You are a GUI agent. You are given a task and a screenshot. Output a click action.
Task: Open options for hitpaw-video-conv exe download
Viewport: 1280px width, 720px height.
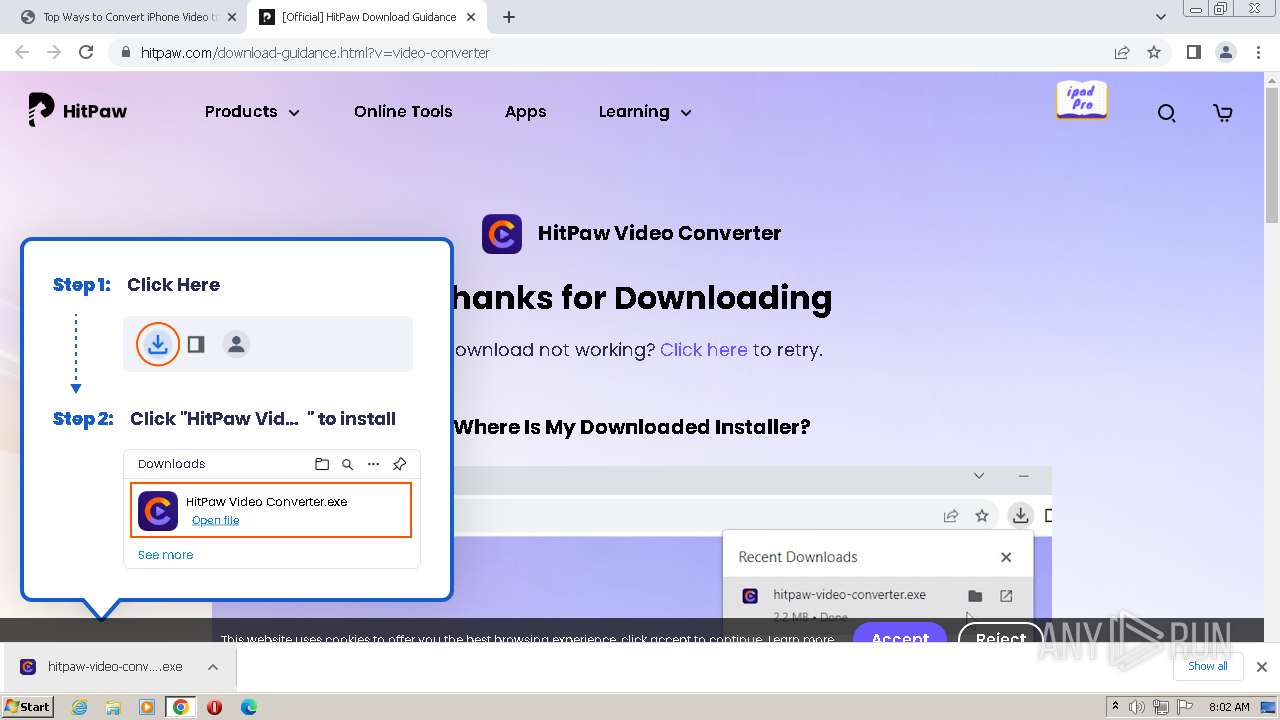[x=213, y=667]
